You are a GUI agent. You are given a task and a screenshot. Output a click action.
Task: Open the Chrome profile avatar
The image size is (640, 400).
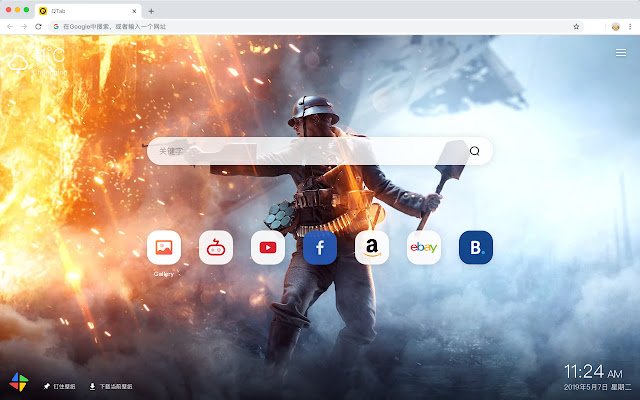tap(616, 27)
